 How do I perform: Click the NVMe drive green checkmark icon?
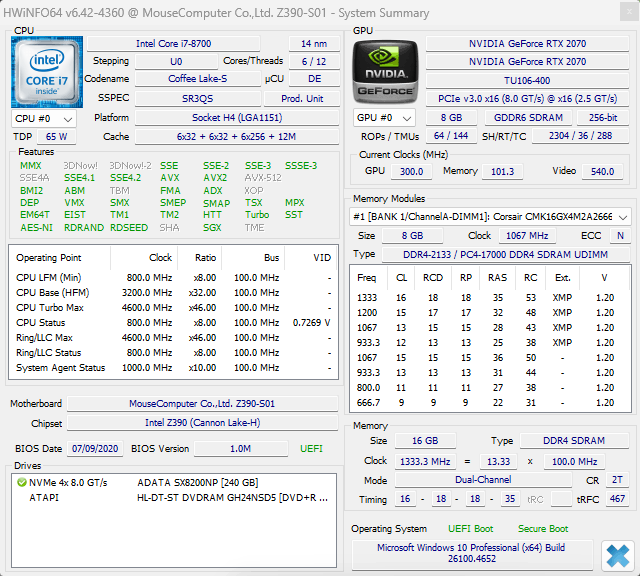pyautogui.click(x=22, y=483)
